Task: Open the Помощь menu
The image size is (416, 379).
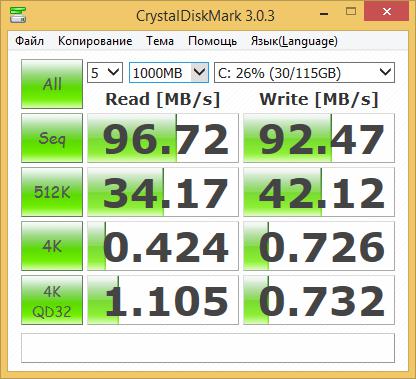Action: pyautogui.click(x=212, y=41)
